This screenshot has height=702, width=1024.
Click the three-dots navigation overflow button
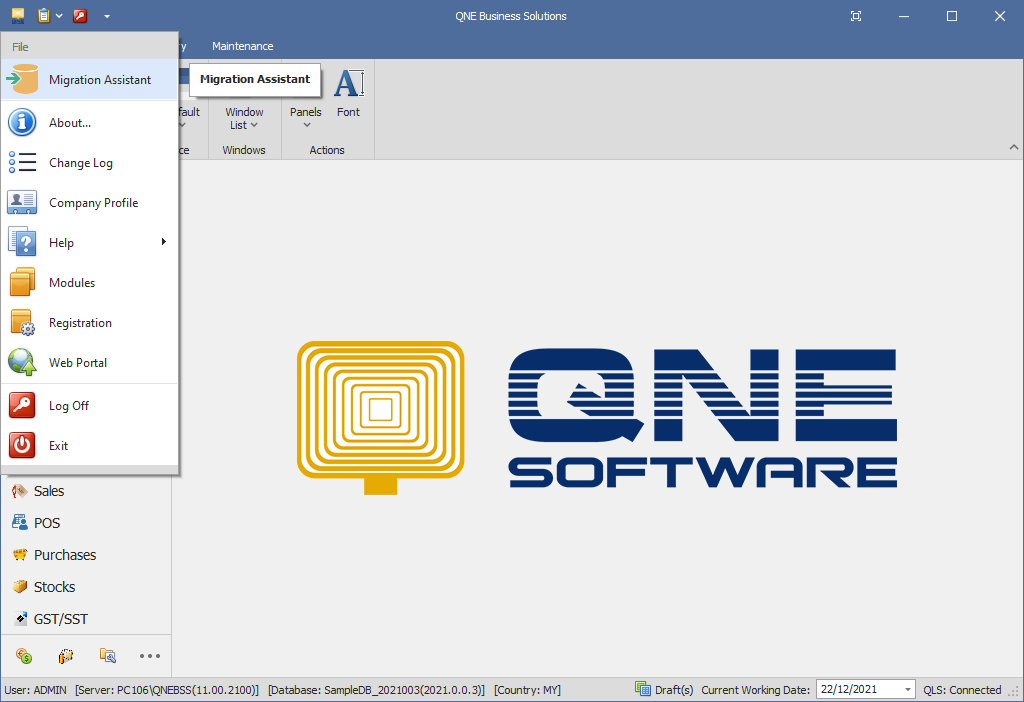pos(150,656)
